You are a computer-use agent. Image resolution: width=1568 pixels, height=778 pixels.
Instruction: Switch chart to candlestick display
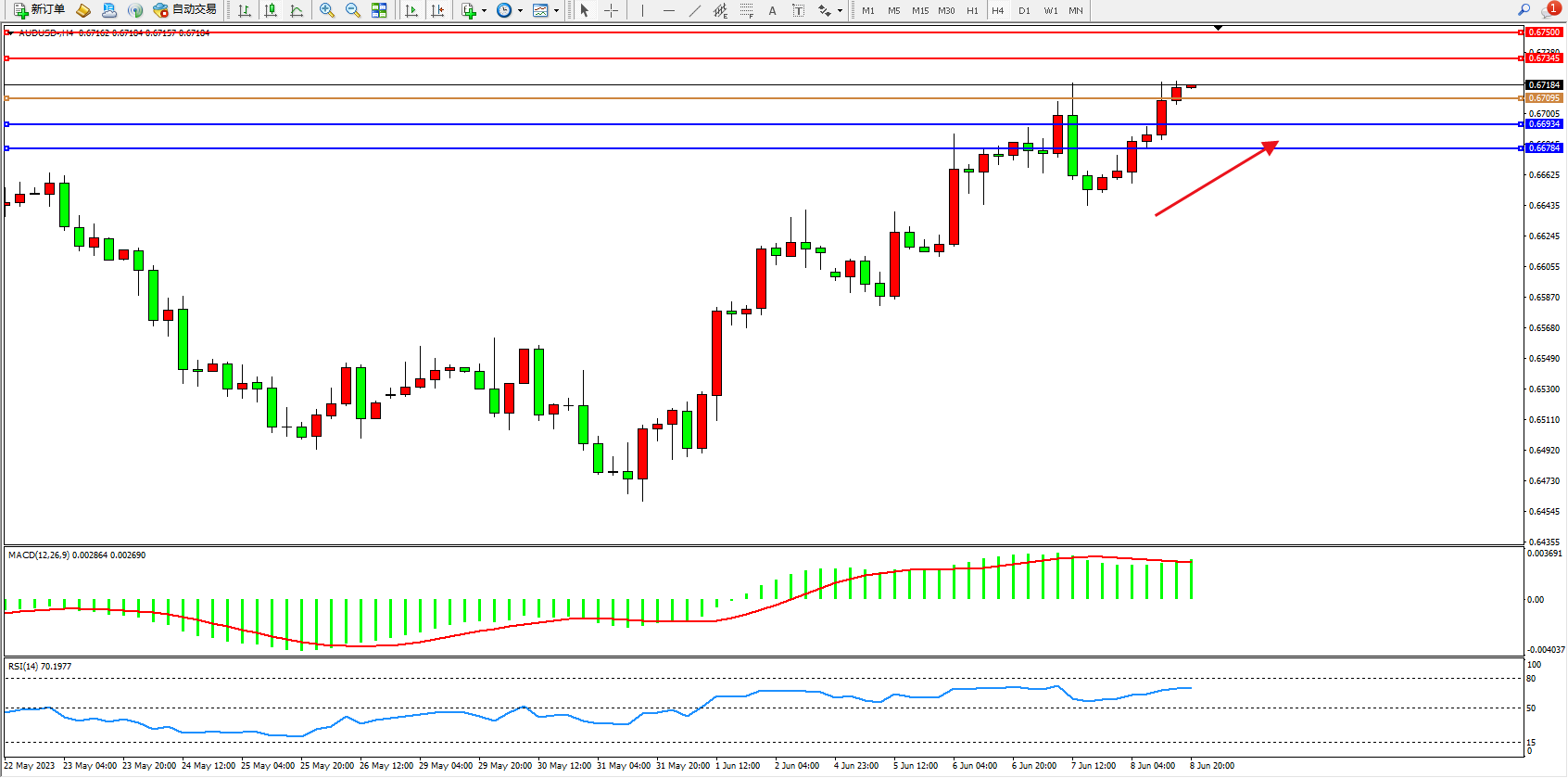tap(271, 10)
